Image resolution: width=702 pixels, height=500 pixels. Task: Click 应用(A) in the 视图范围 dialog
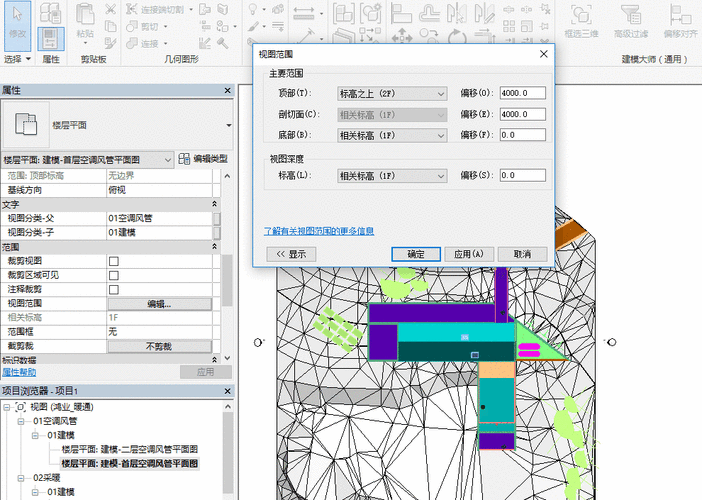(x=469, y=254)
